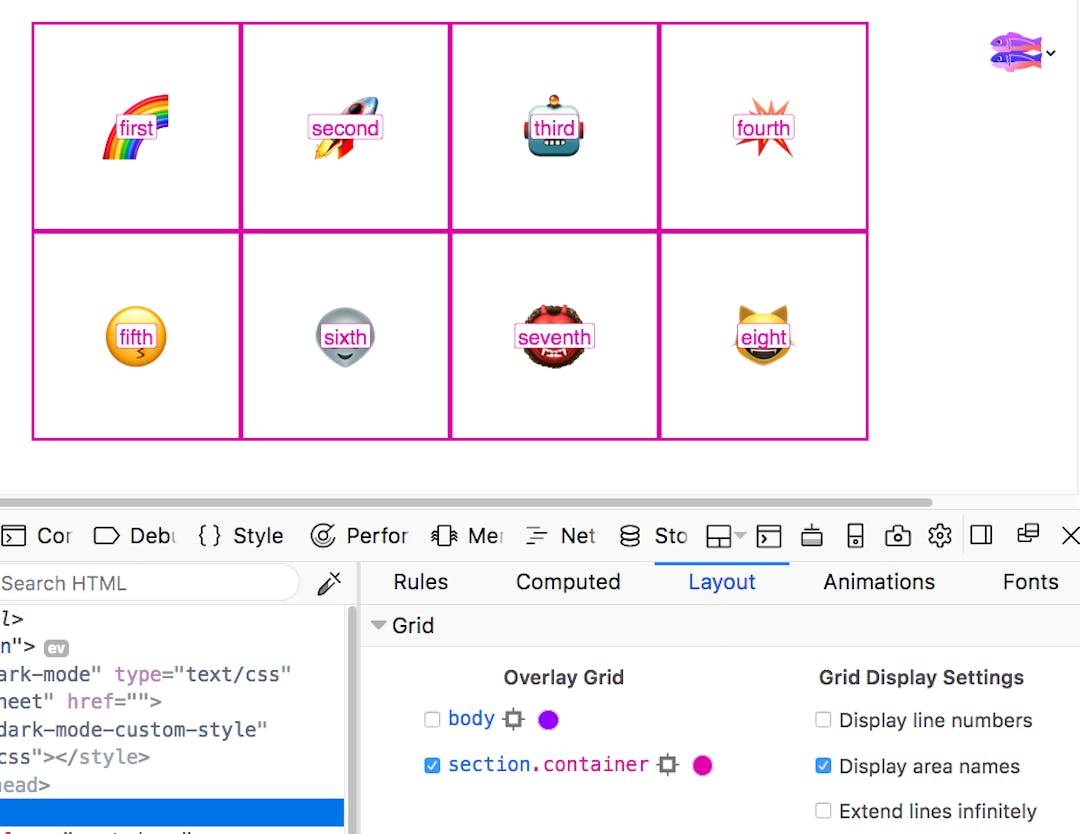
Task: Take a screenshot with the camera icon
Action: (x=897, y=536)
